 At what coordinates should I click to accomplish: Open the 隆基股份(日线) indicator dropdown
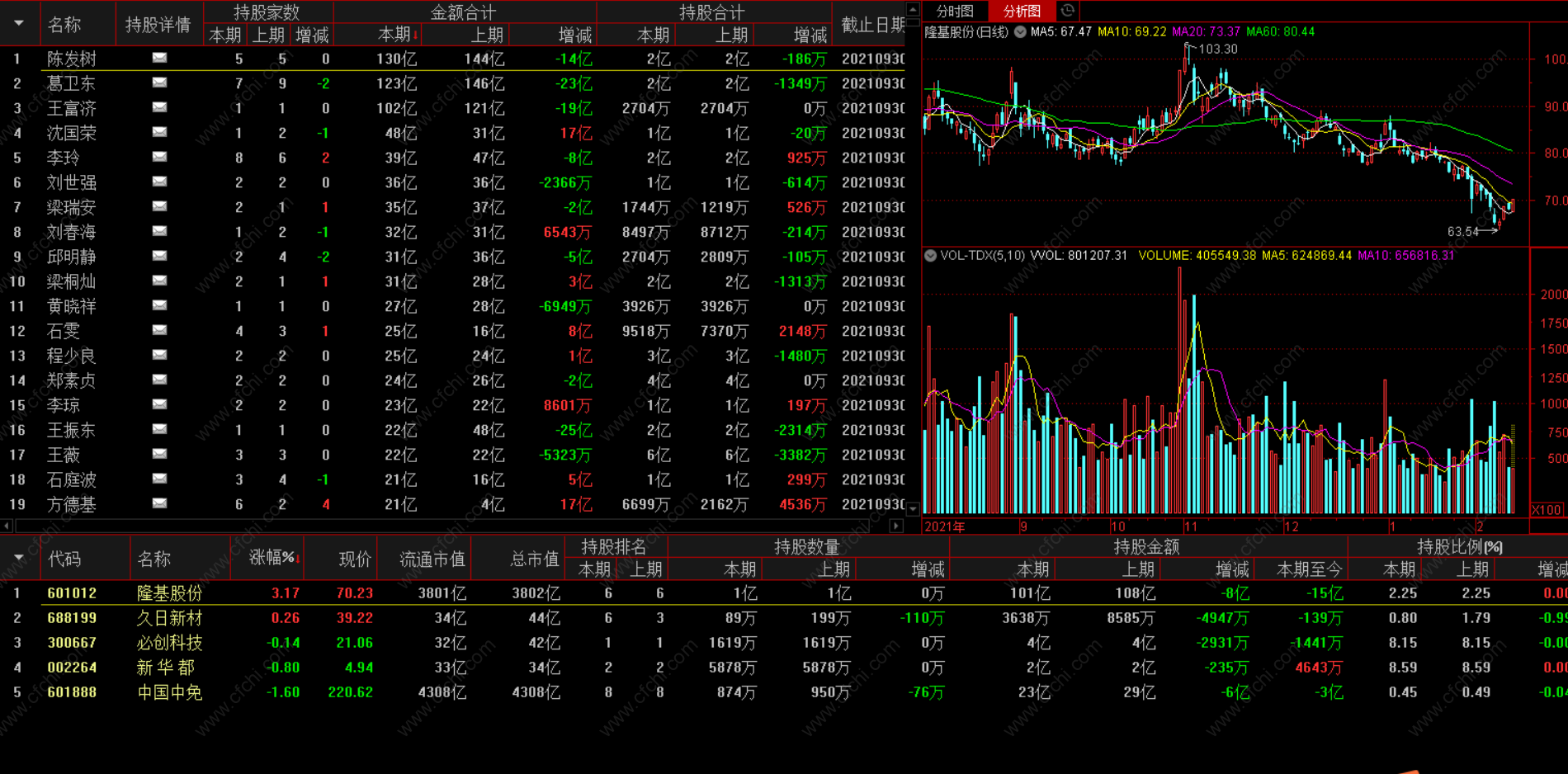1020,32
